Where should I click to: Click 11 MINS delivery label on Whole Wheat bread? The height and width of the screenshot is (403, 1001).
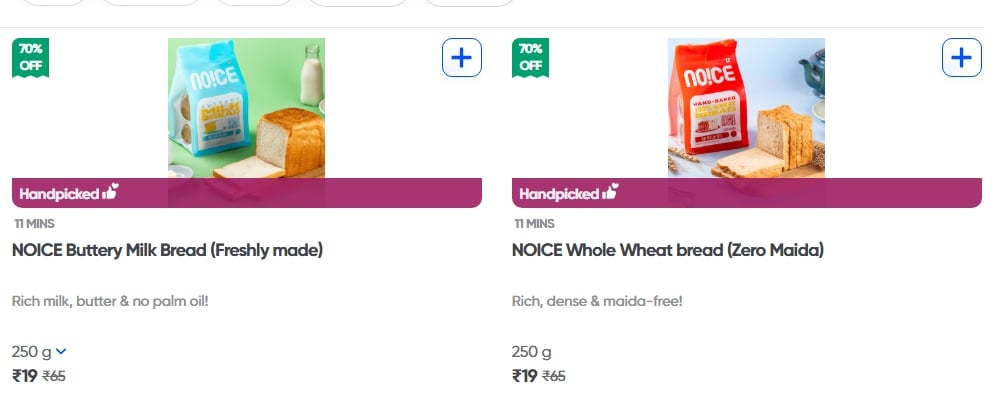coord(534,224)
